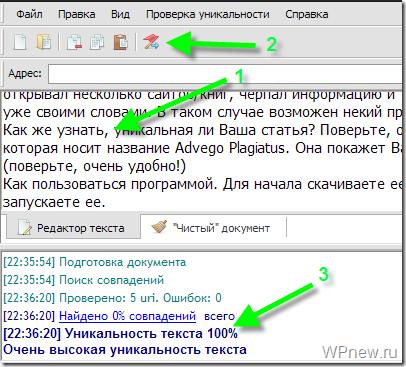This screenshot has height=367, width=406.
Task: Click the Уникальность текста 100% result line
Action: [120, 333]
